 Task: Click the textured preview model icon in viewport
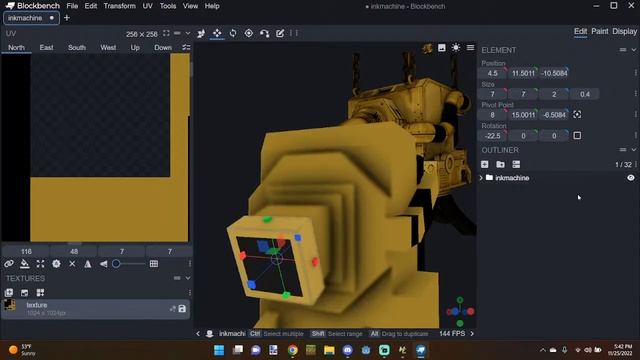(427, 48)
